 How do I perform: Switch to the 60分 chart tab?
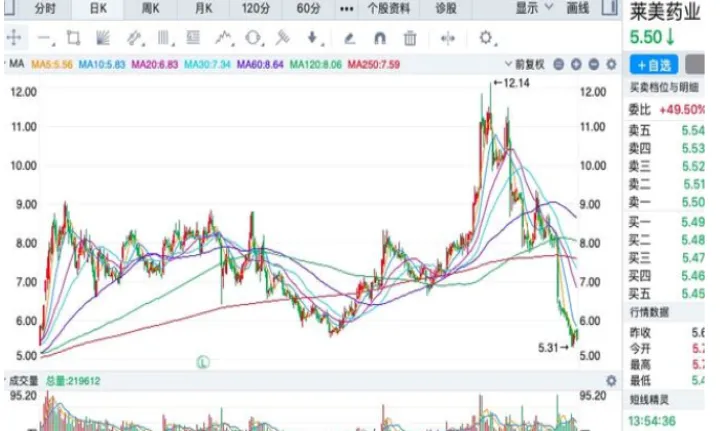(x=309, y=8)
